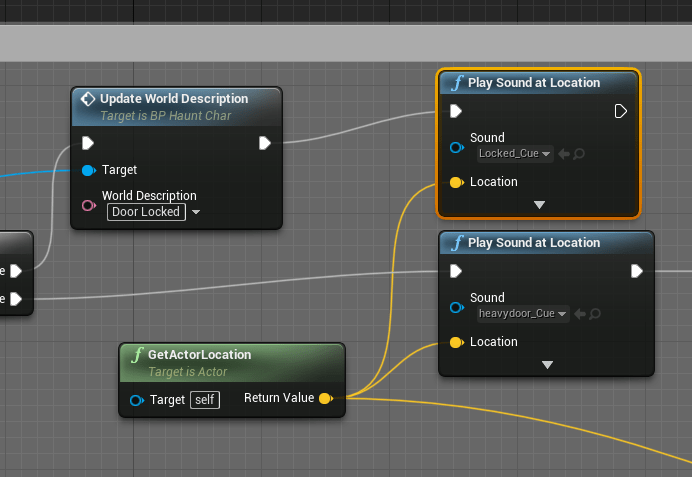This screenshot has width=692, height=477.
Task: Click the exec output pin on Update World Description
Action: (x=265, y=143)
